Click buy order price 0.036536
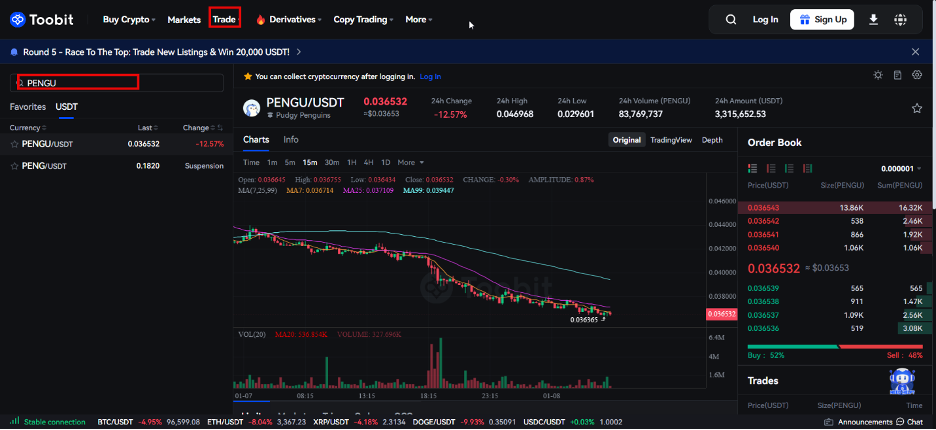This screenshot has height=430, width=936. click(763, 328)
